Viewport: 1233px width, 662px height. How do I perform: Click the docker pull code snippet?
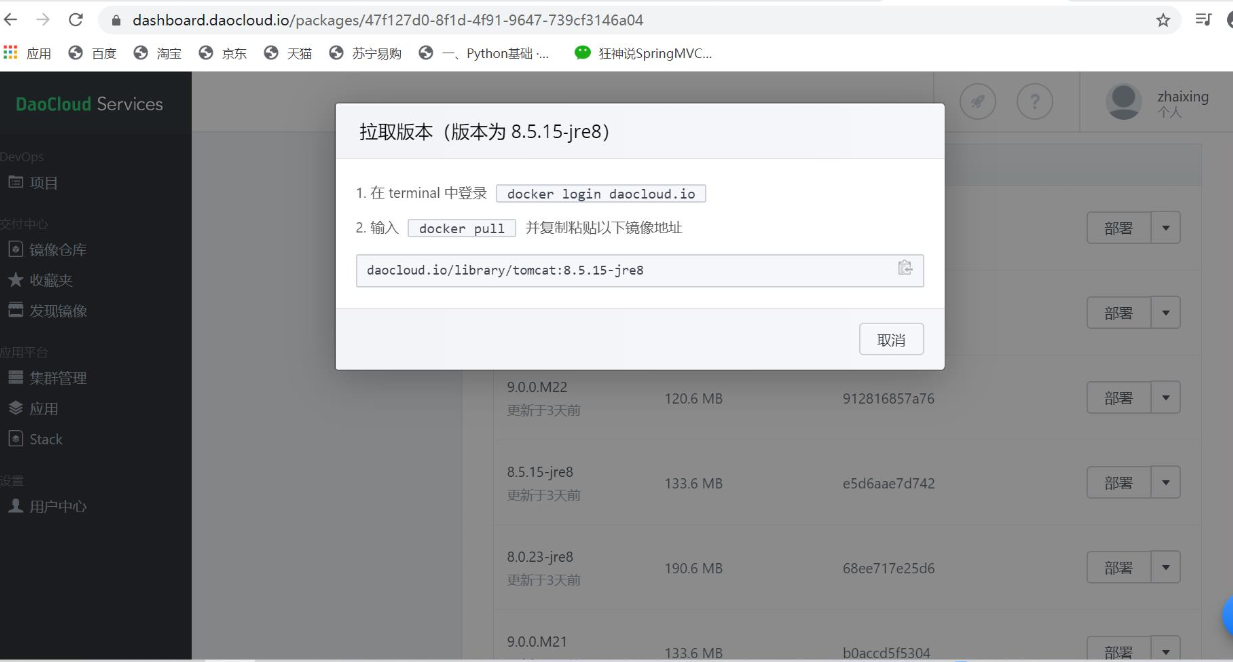point(462,228)
